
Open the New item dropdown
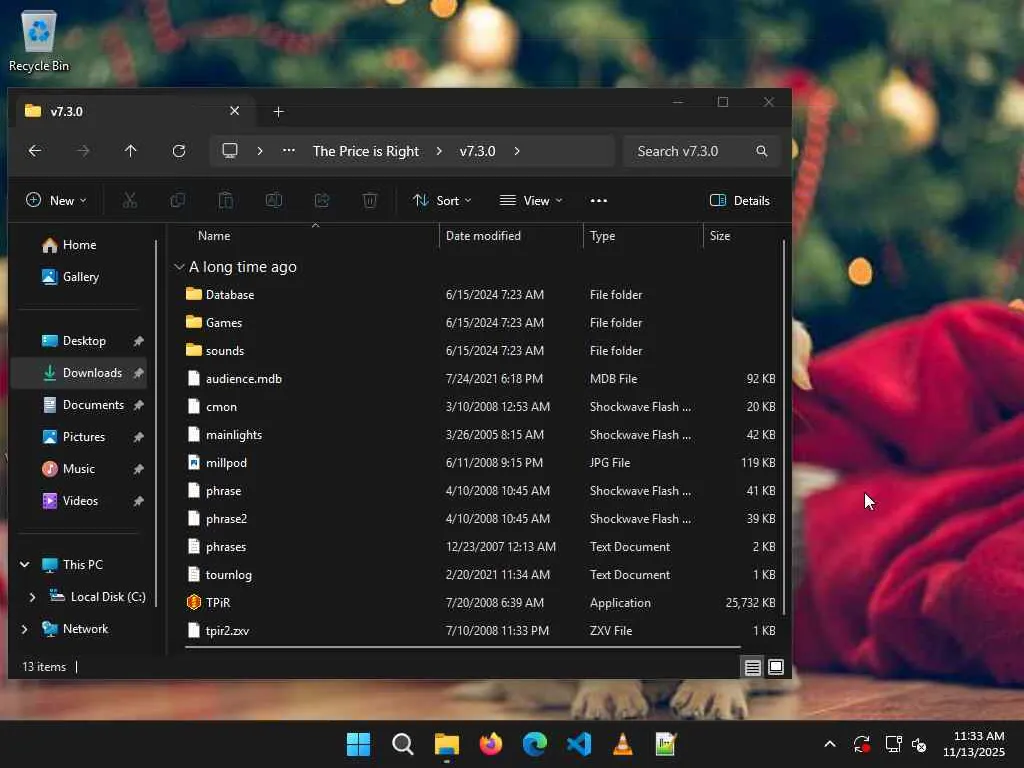click(56, 200)
